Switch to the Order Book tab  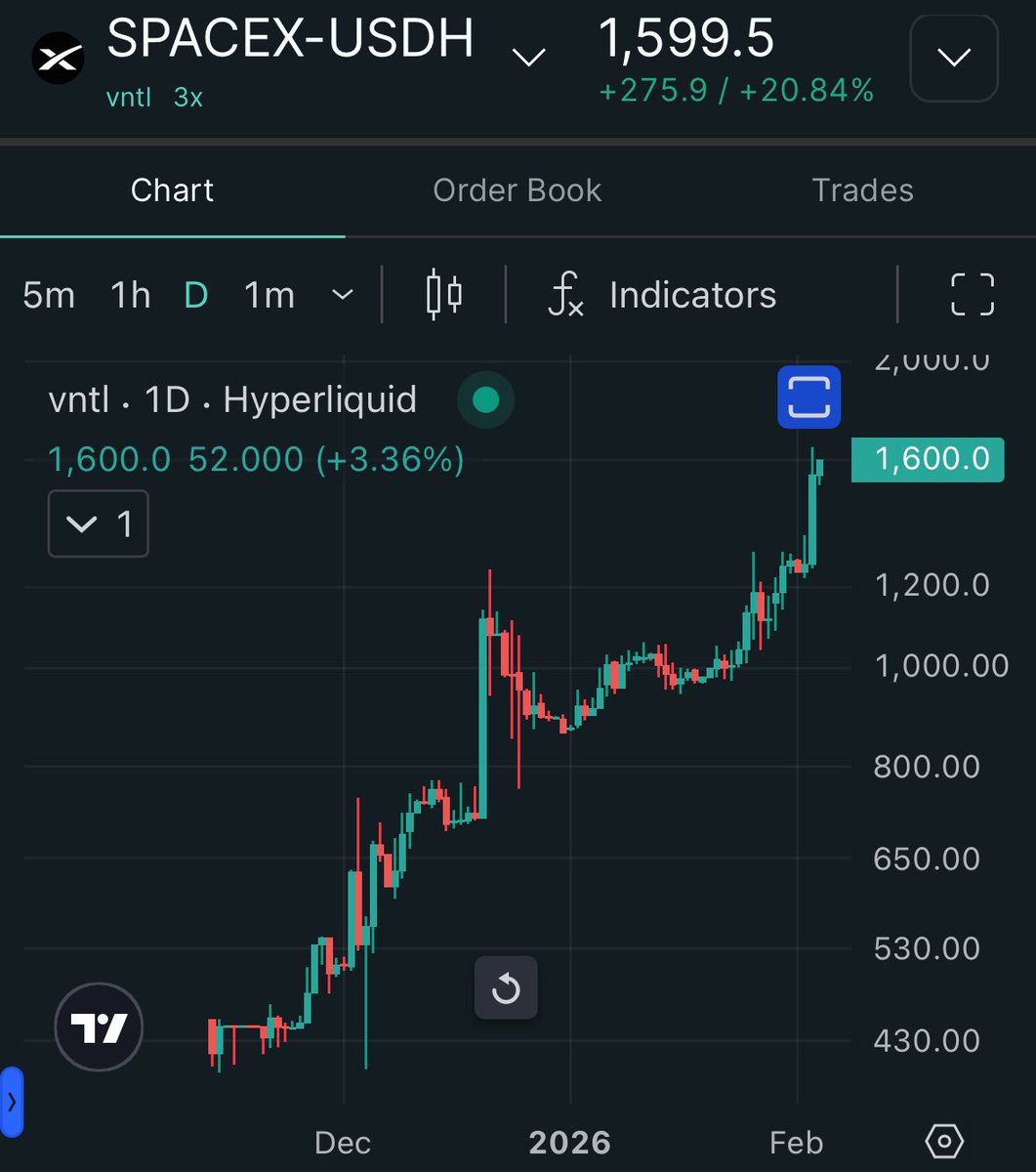click(517, 189)
